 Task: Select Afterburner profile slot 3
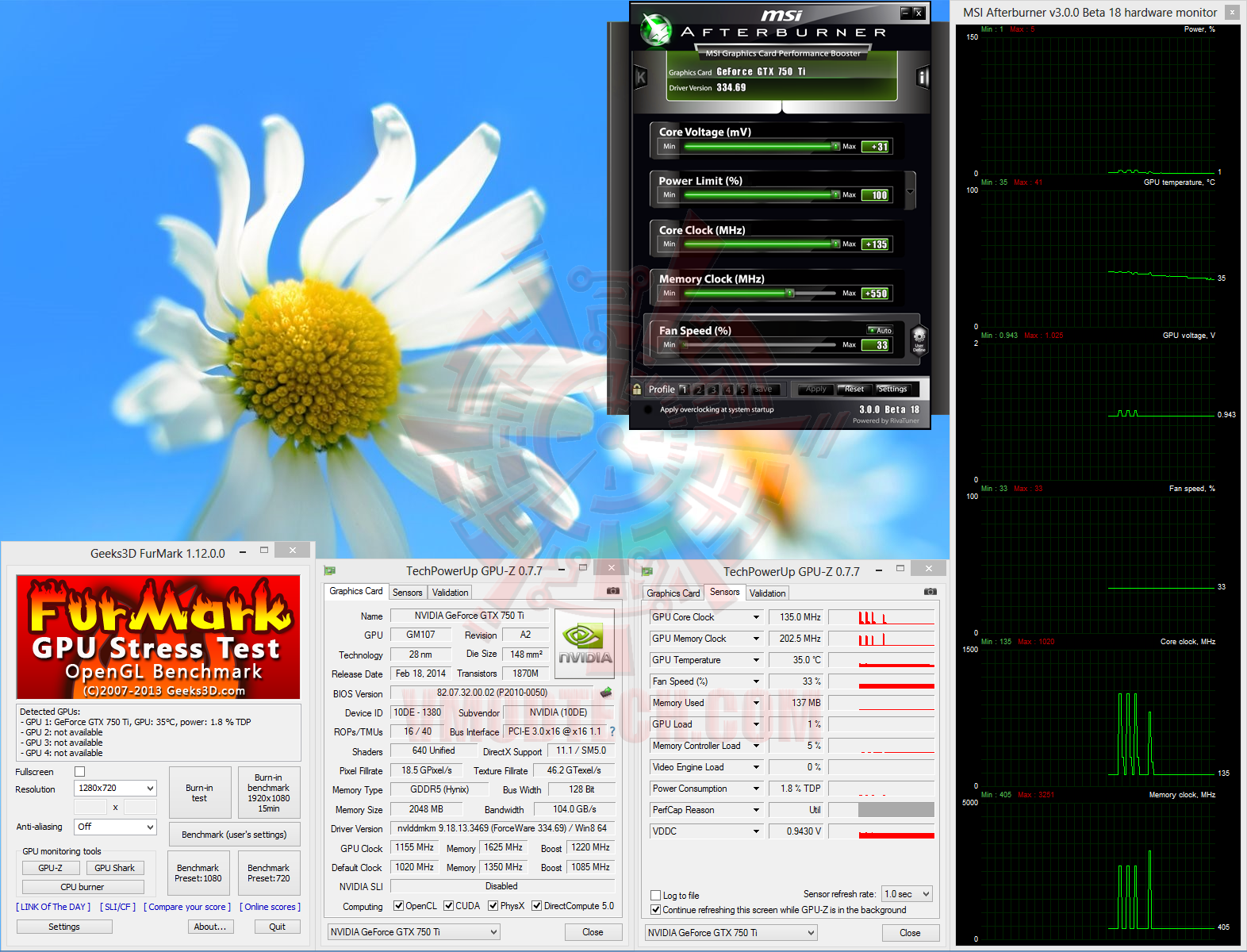[x=713, y=390]
